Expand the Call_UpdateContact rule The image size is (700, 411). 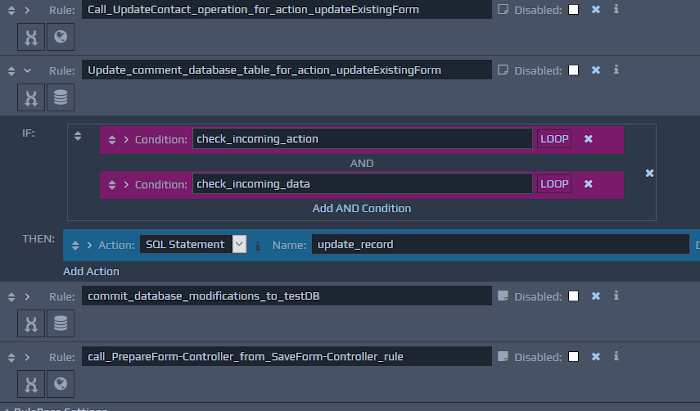pyautogui.click(x=27, y=10)
